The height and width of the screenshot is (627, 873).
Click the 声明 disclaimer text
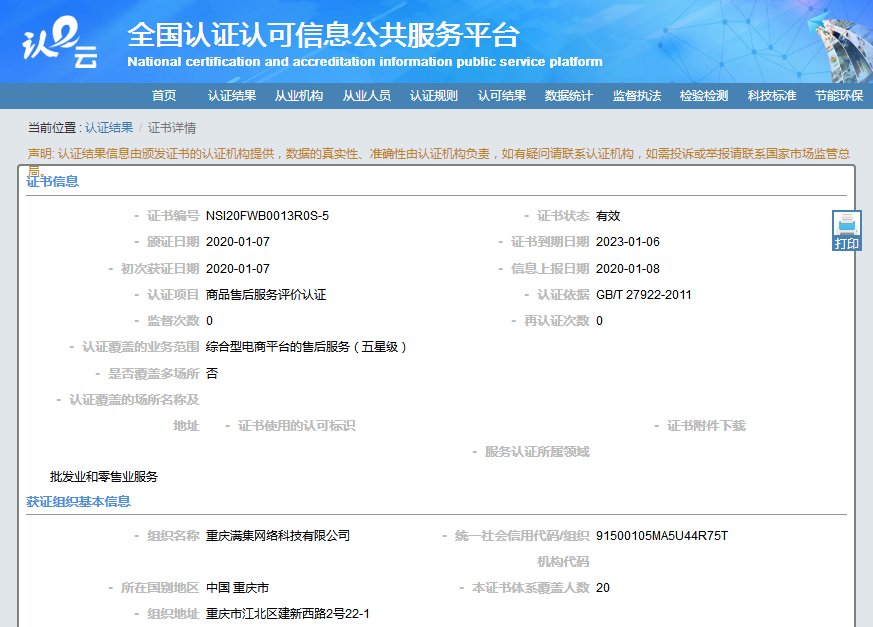[439, 160]
